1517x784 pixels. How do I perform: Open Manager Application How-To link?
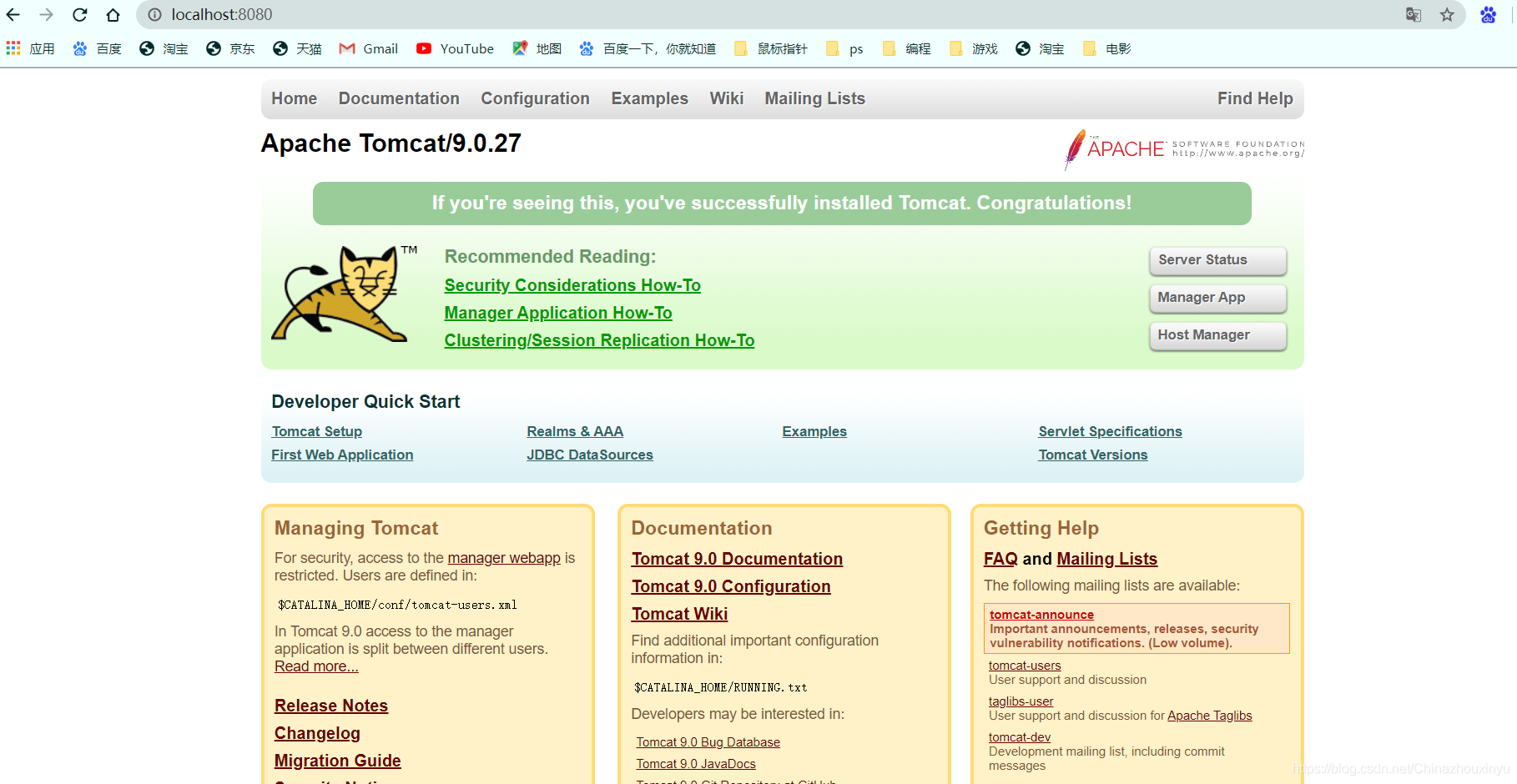tap(558, 313)
